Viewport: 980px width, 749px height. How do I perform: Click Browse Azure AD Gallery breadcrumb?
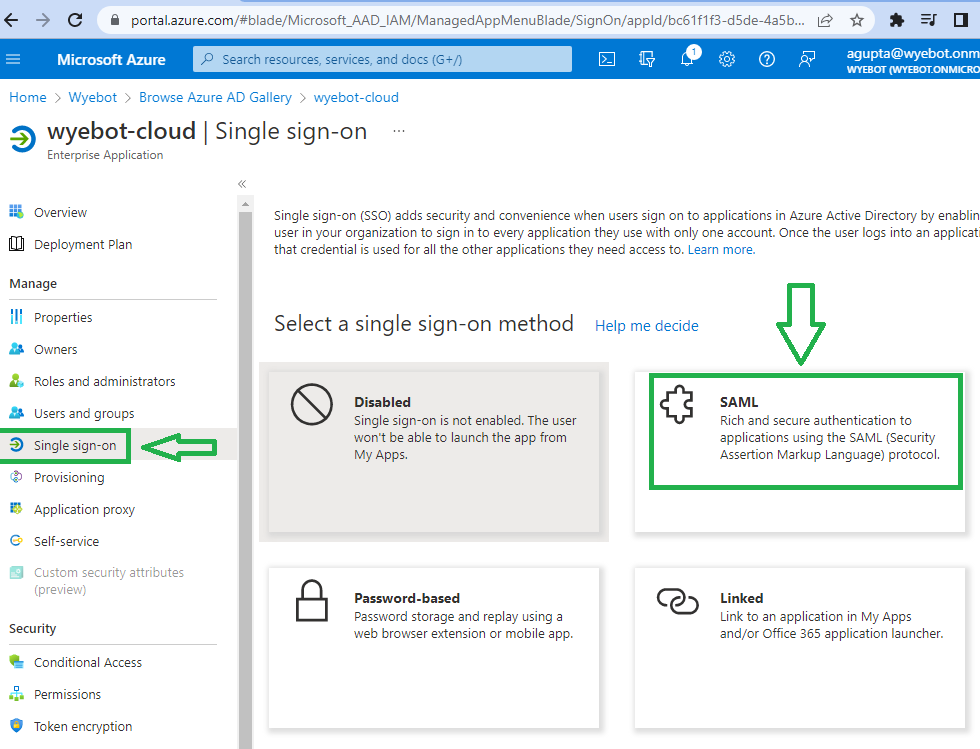click(215, 98)
